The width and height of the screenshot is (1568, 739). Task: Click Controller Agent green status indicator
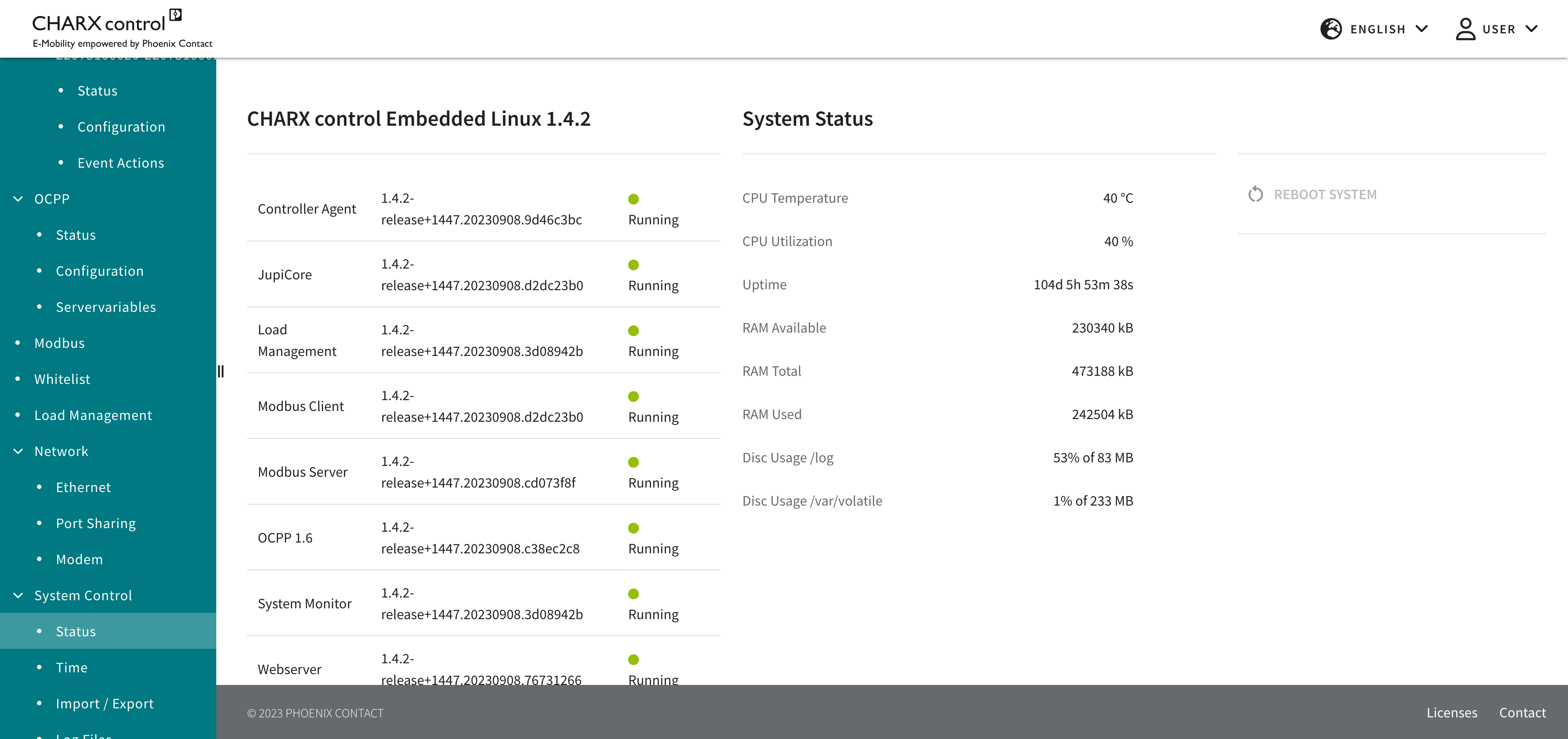coord(633,199)
